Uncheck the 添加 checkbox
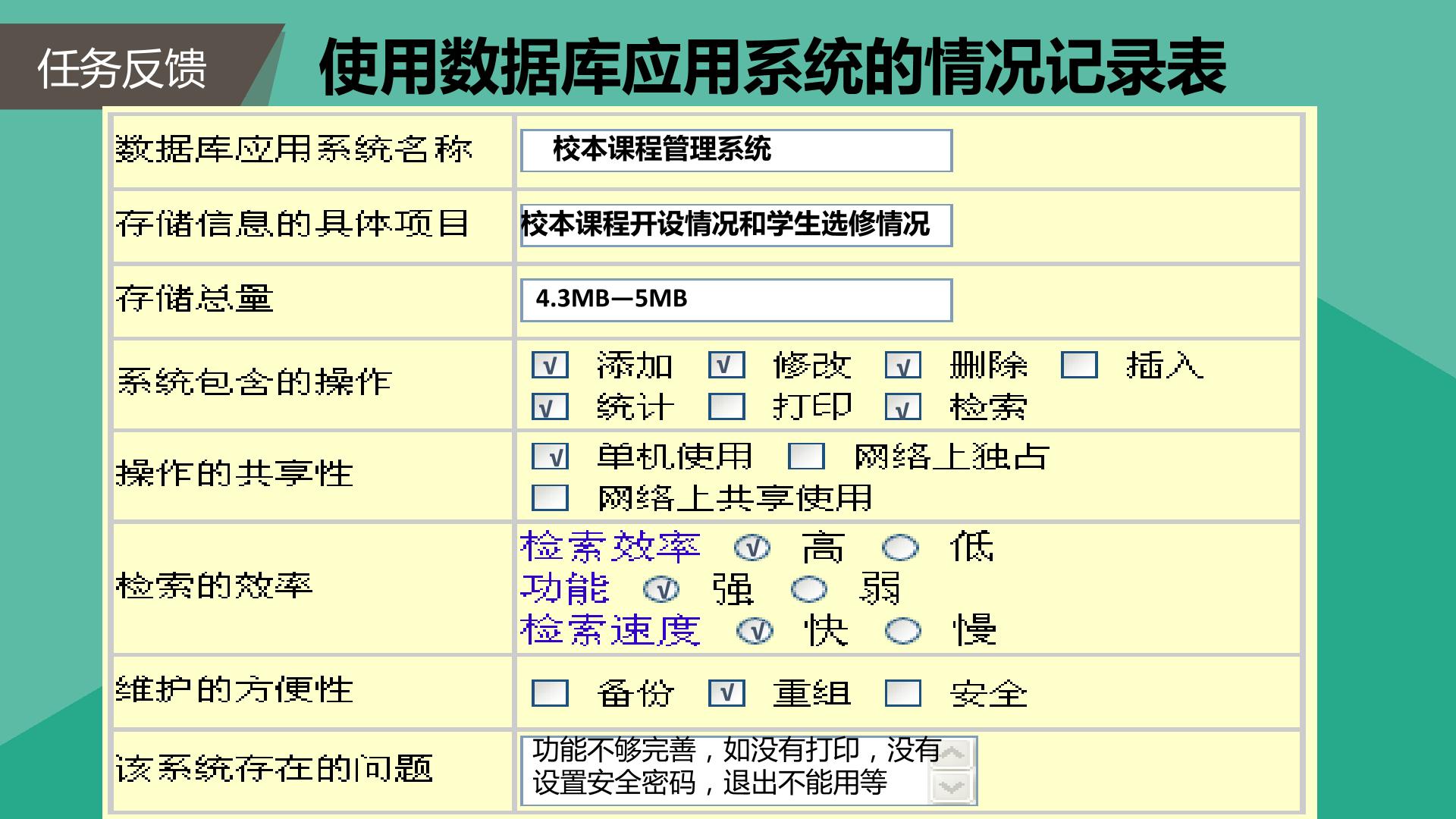The width and height of the screenshot is (1456, 819). coord(550,365)
